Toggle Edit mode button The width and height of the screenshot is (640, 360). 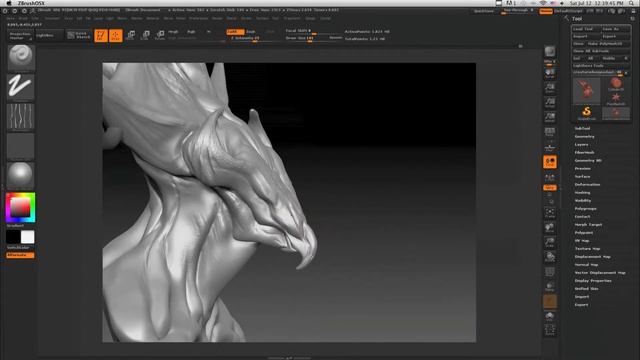click(x=101, y=36)
